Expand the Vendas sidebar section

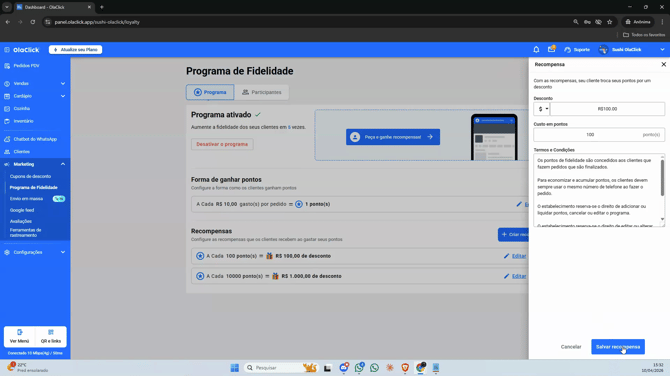click(35, 83)
